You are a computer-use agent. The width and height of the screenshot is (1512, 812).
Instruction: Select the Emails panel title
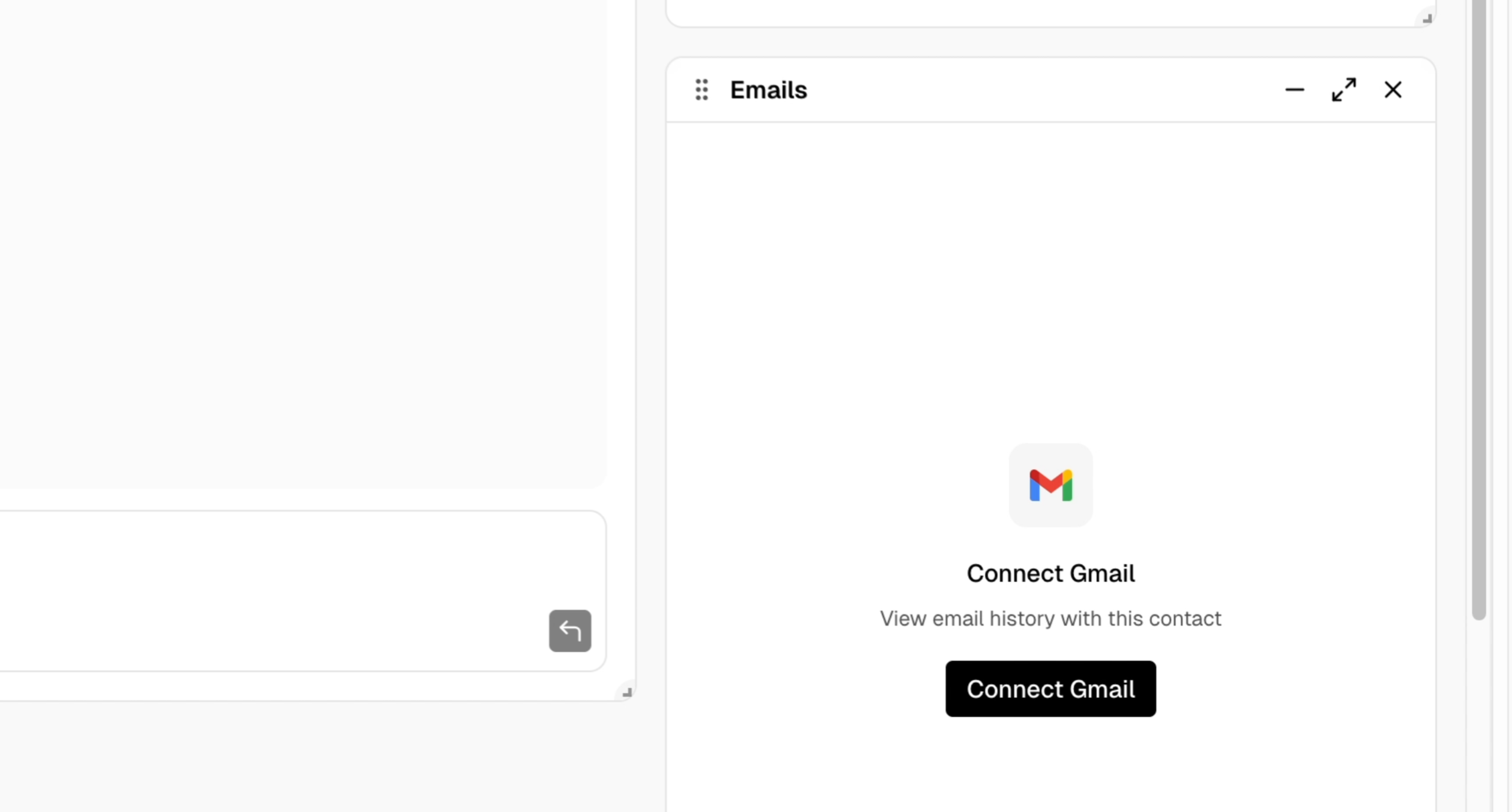[768, 90]
